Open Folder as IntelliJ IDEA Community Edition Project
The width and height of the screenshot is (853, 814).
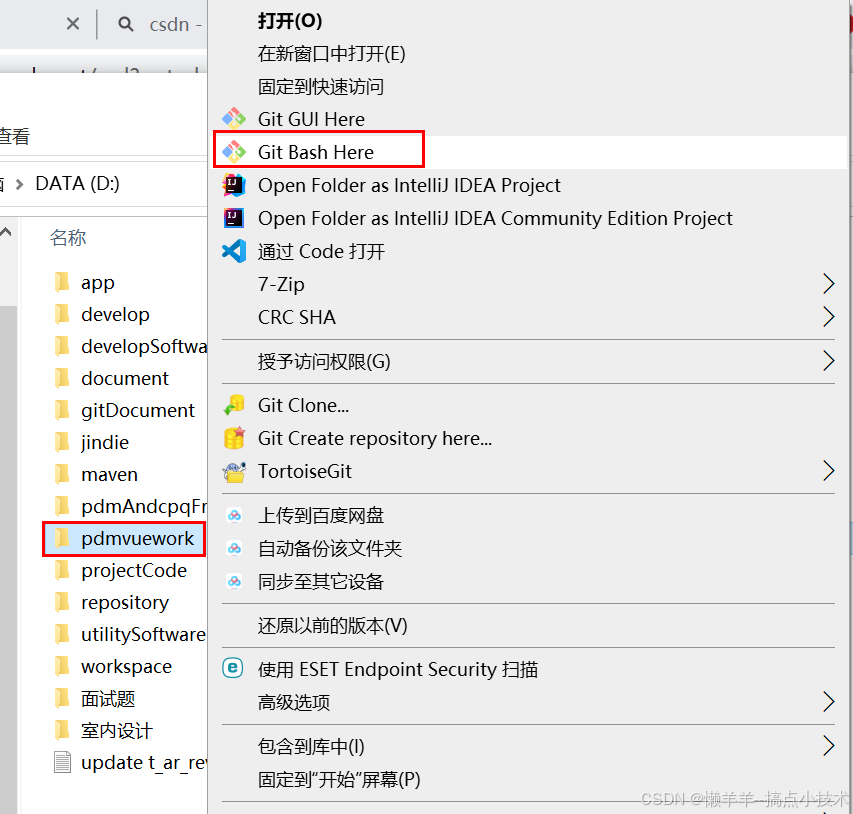pos(495,218)
